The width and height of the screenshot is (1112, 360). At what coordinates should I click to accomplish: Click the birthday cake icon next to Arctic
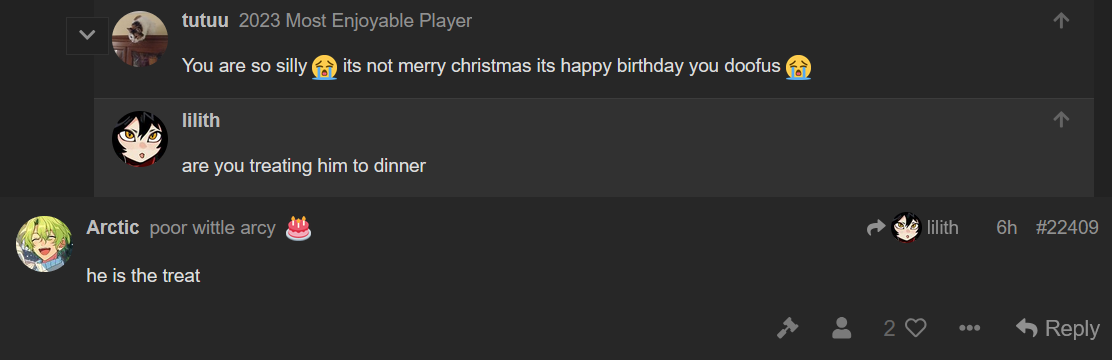click(x=299, y=227)
